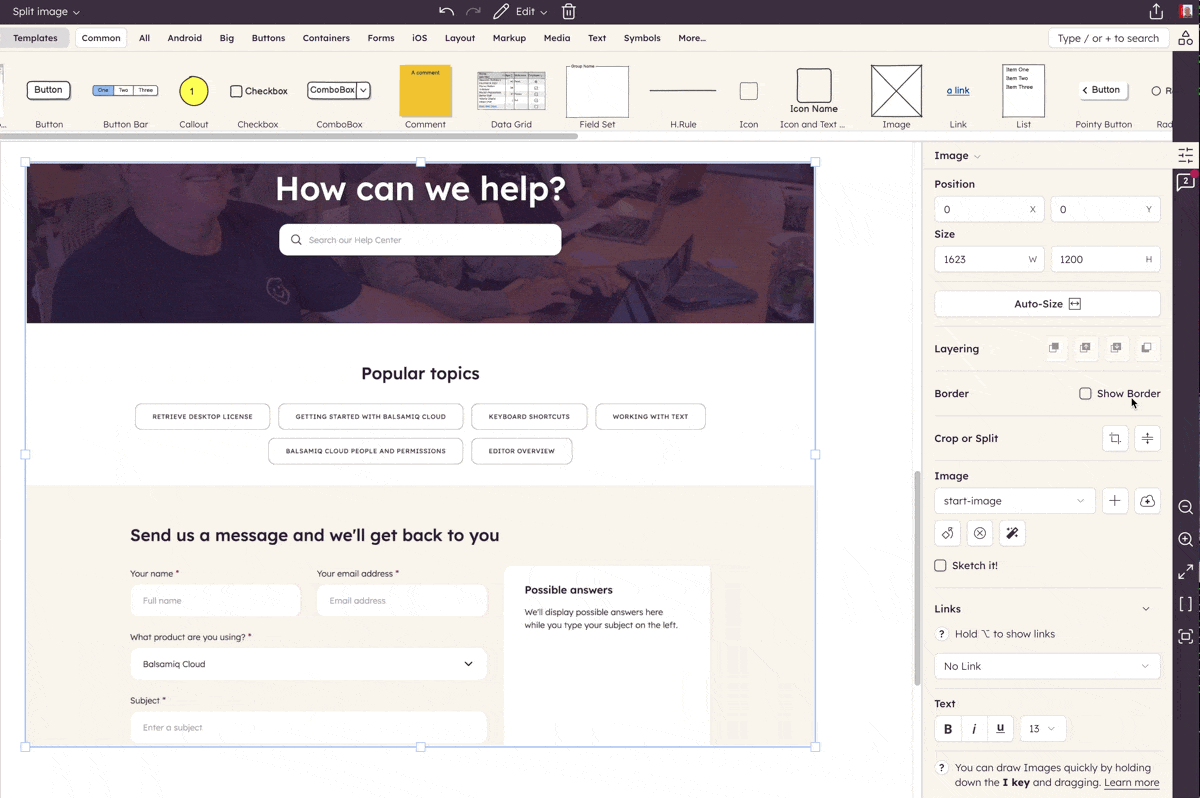The height and width of the screenshot is (798, 1200).
Task: Open the font size 13 dropdown
Action: 1041,729
